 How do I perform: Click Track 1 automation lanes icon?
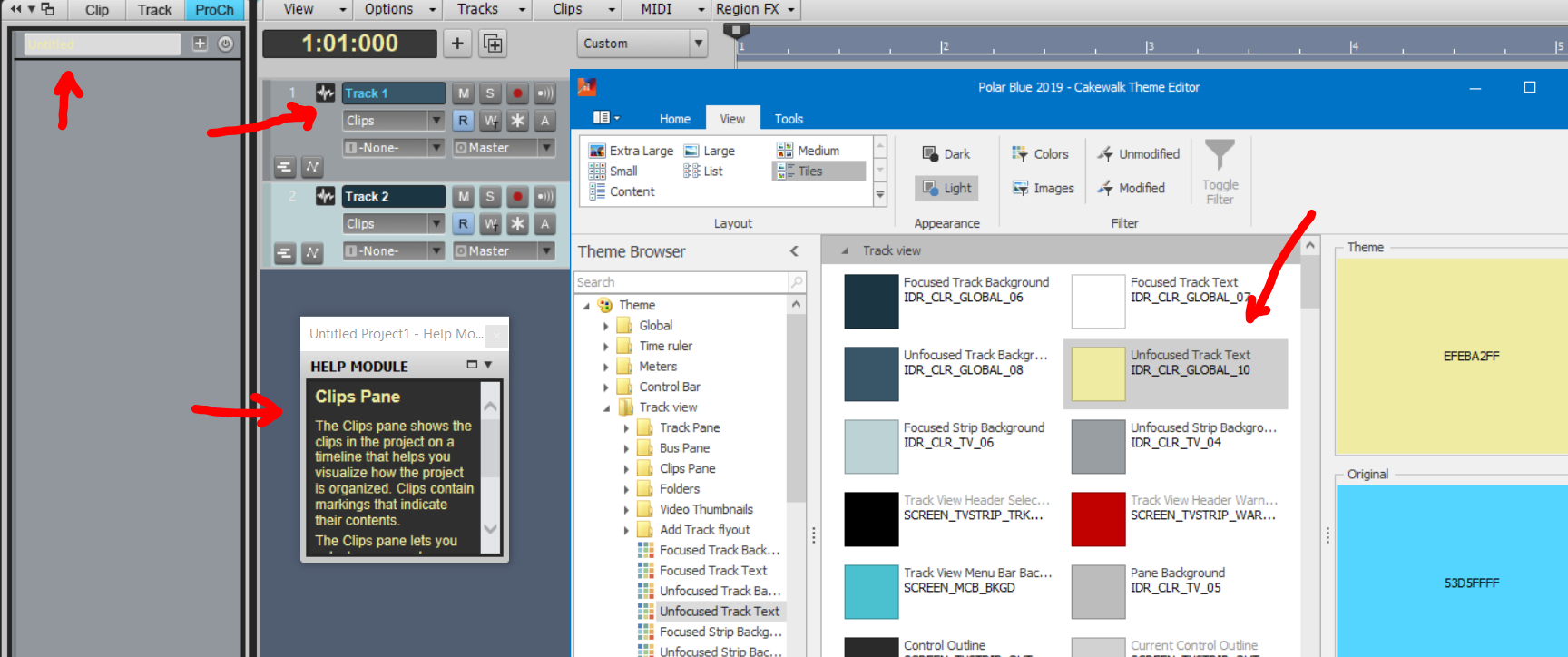(312, 167)
